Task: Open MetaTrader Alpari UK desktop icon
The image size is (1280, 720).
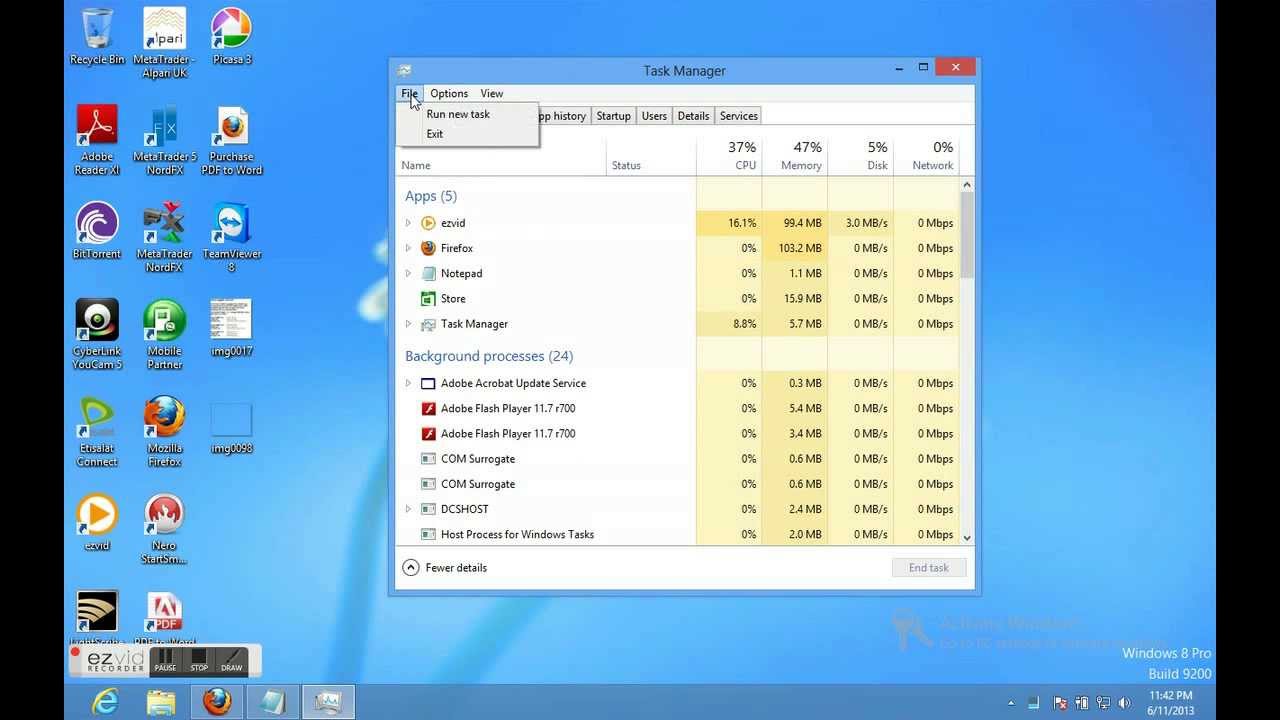Action: tap(165, 43)
